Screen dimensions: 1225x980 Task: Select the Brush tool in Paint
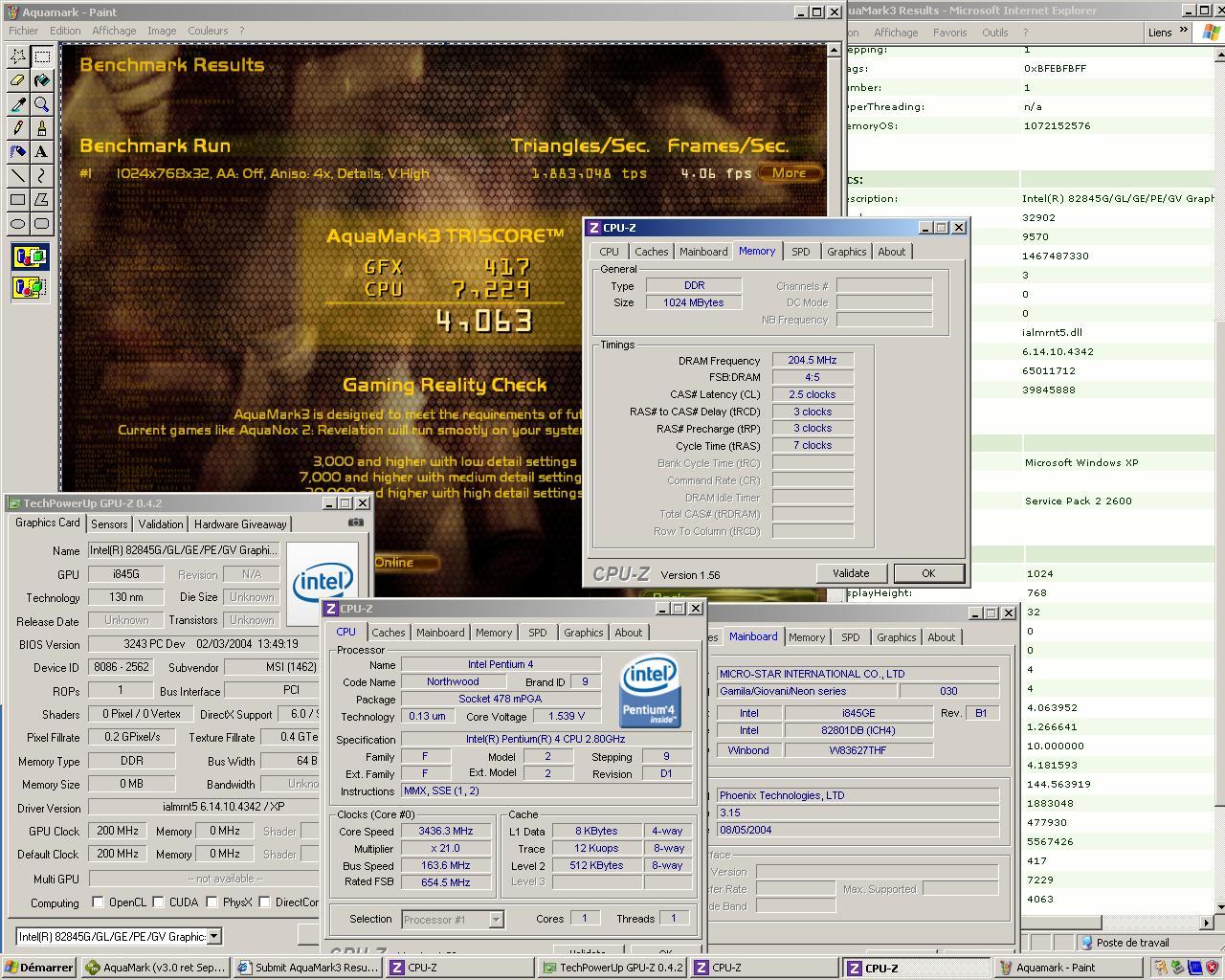click(x=41, y=128)
